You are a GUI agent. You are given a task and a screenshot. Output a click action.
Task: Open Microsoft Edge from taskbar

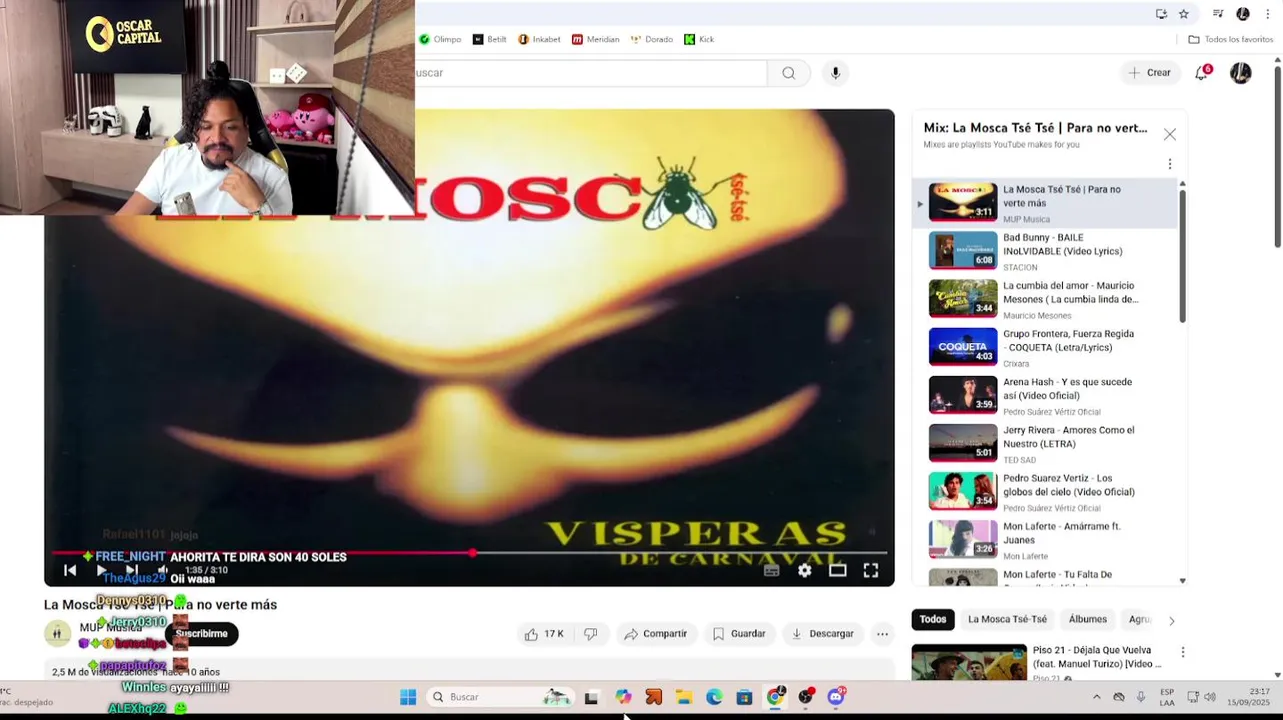tap(714, 697)
